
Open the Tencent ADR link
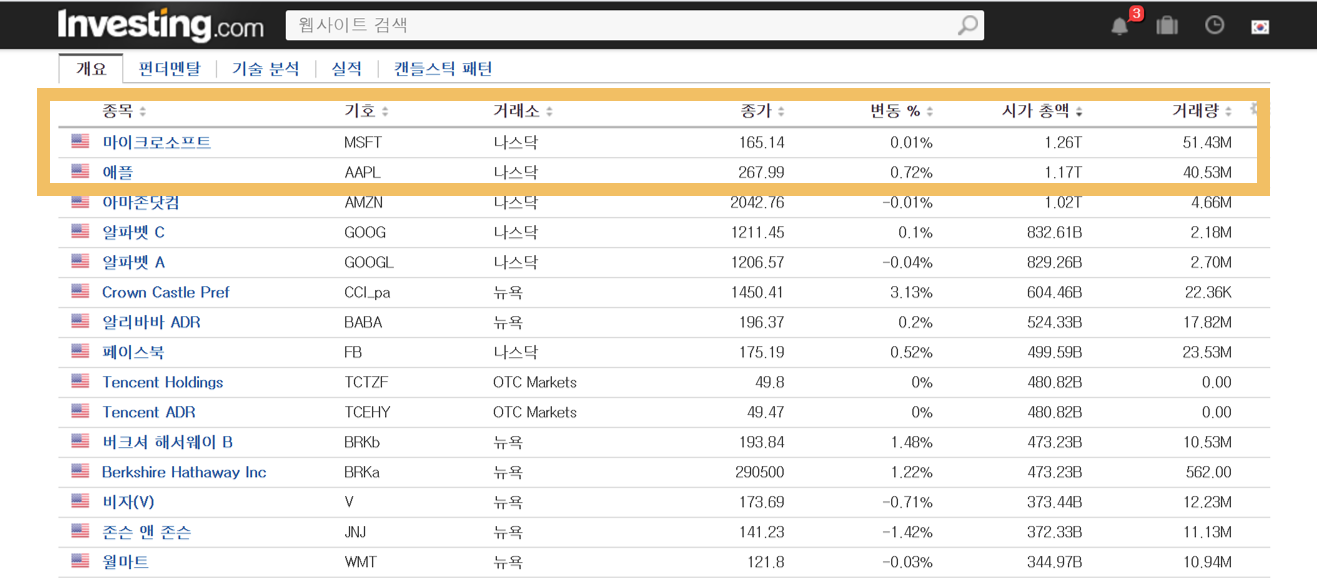coord(148,412)
